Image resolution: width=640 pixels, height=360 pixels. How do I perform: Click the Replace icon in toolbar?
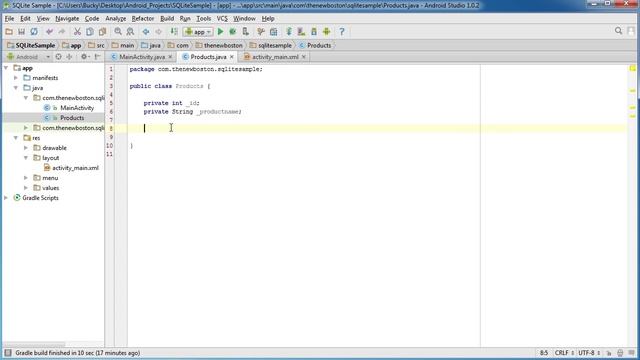tap(130, 31)
